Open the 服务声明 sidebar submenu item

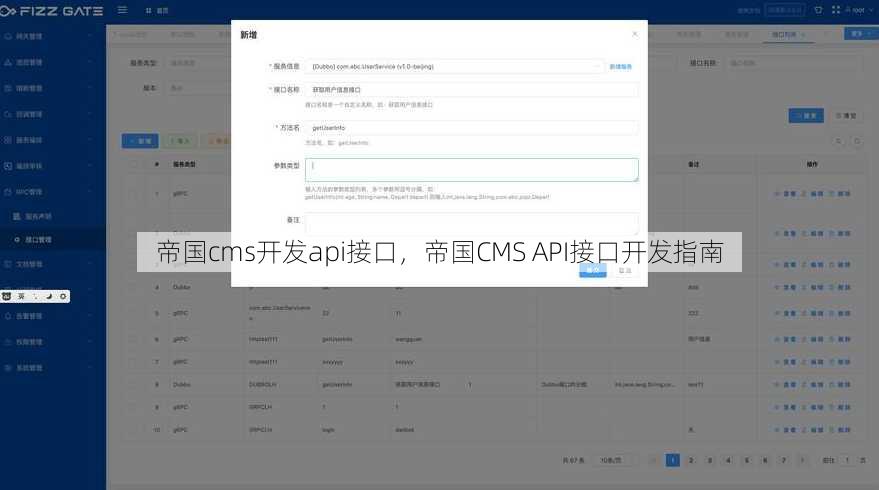(x=38, y=216)
